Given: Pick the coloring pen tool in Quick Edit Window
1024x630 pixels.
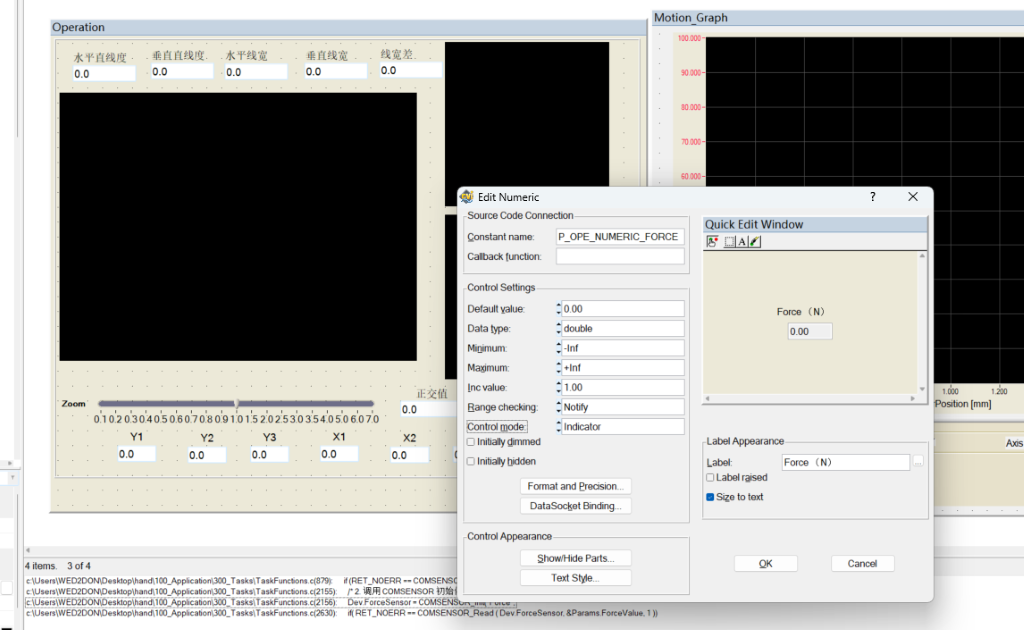Looking at the screenshot, I should [x=754, y=241].
